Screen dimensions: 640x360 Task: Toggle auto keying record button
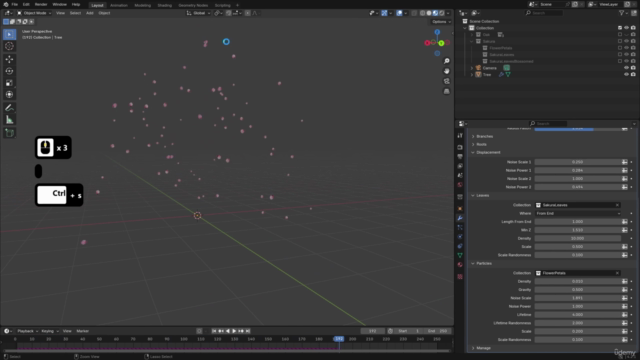pyautogui.click(x=199, y=331)
